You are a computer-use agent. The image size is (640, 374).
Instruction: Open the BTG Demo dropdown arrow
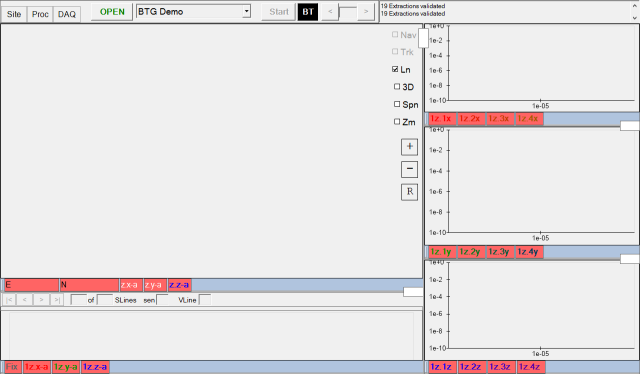[x=246, y=11]
